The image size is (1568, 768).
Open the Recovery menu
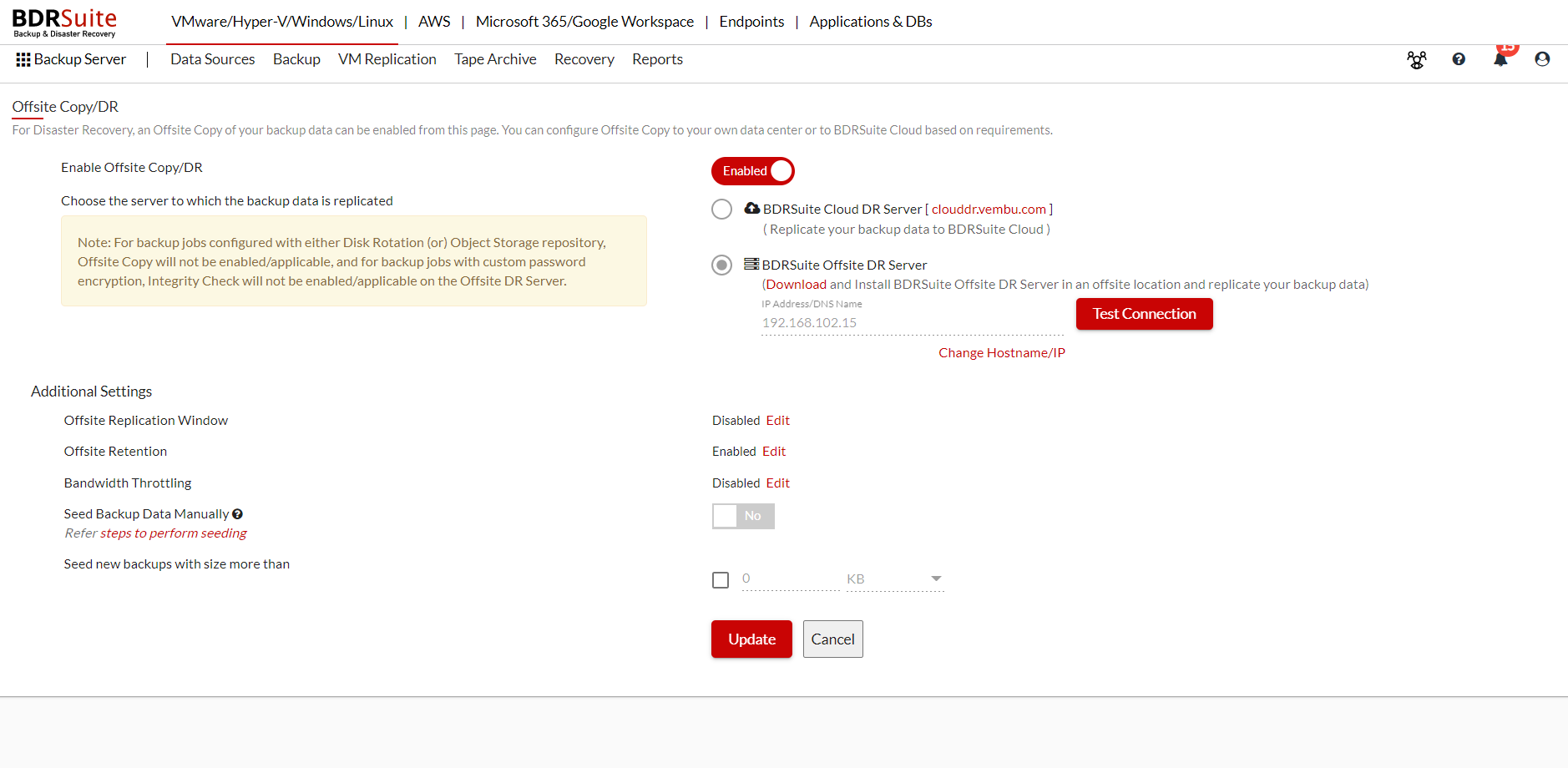pos(584,59)
